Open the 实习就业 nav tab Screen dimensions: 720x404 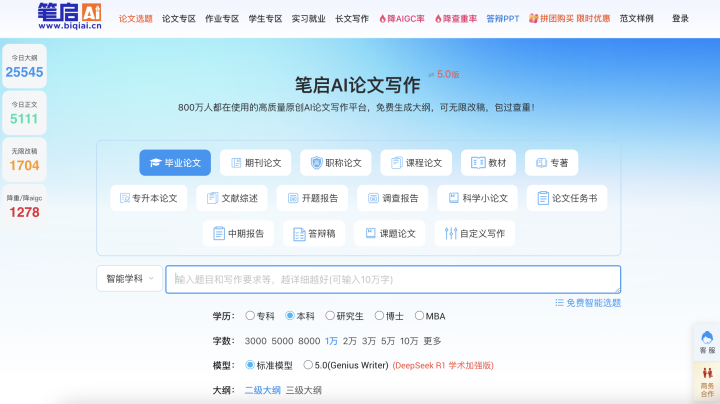pyautogui.click(x=309, y=19)
